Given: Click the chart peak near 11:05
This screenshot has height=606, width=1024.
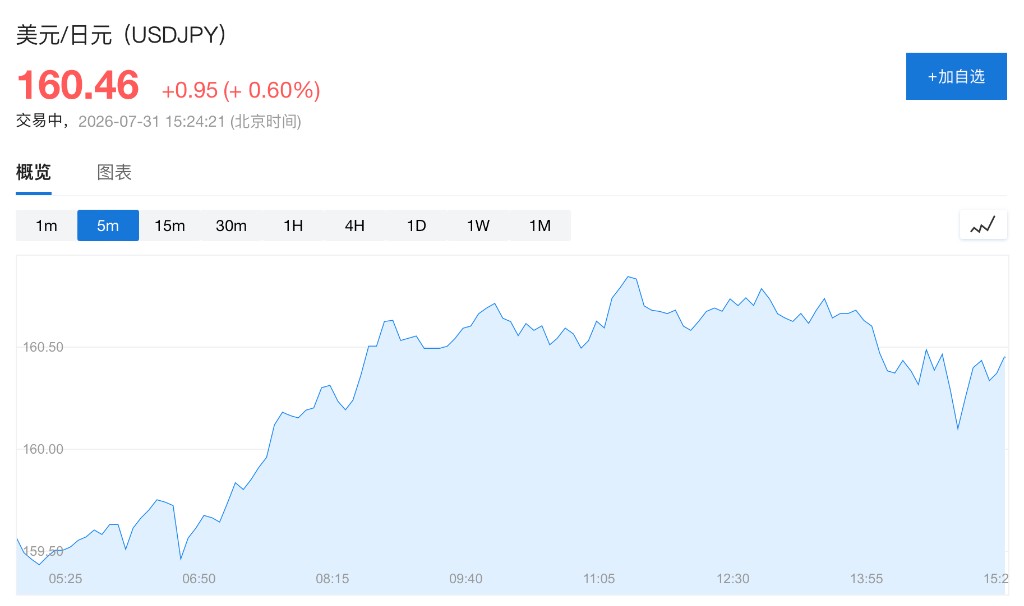Looking at the screenshot, I should pos(629,277).
